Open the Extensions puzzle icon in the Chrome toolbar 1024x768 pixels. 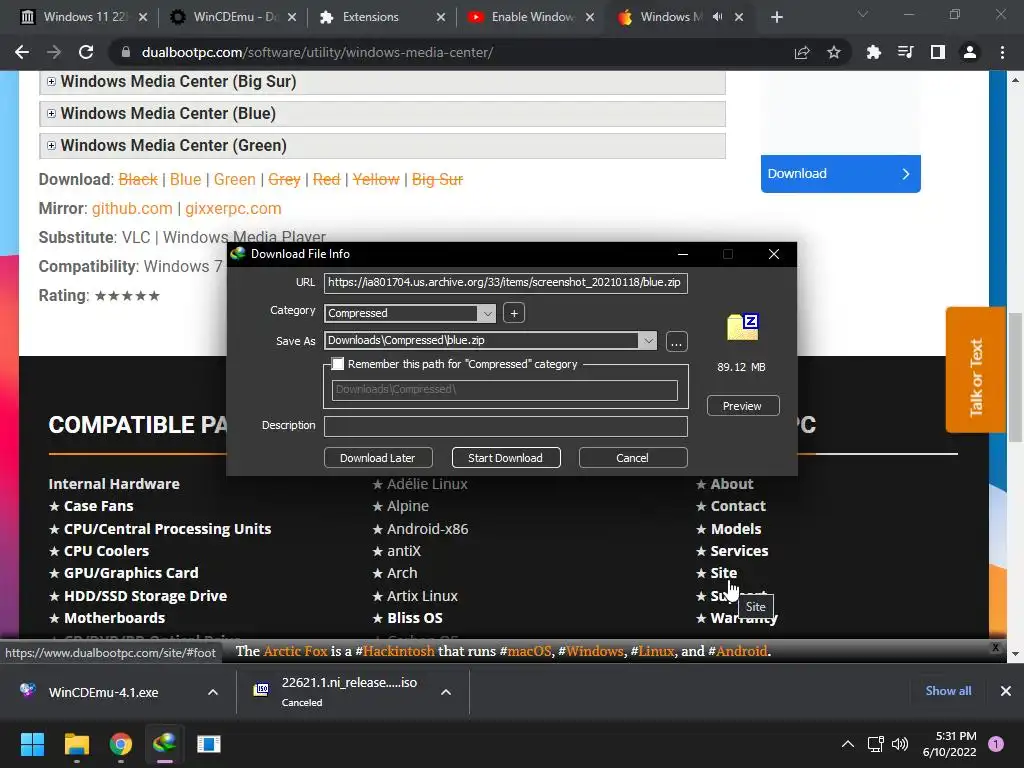coord(873,52)
